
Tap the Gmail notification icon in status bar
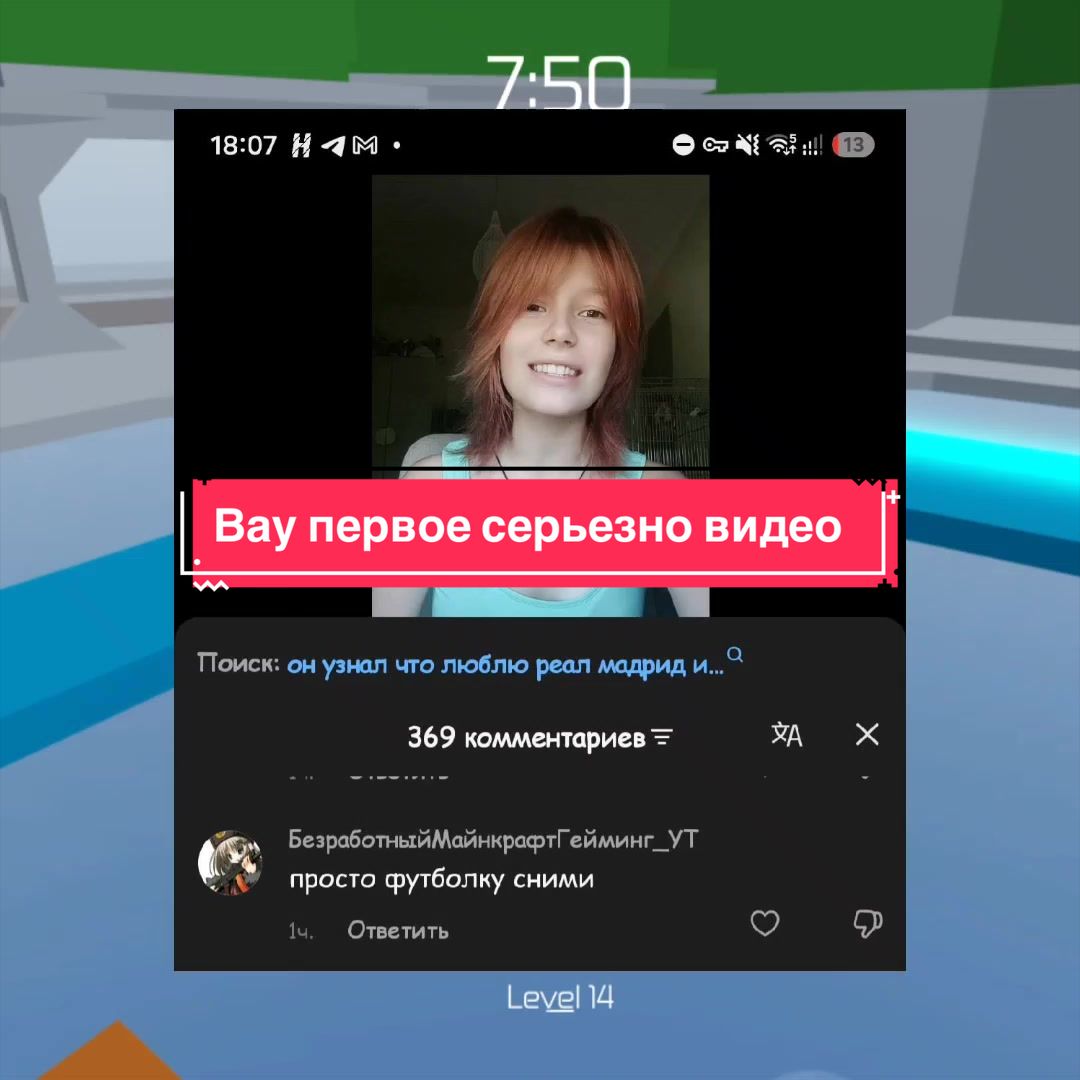tap(365, 145)
